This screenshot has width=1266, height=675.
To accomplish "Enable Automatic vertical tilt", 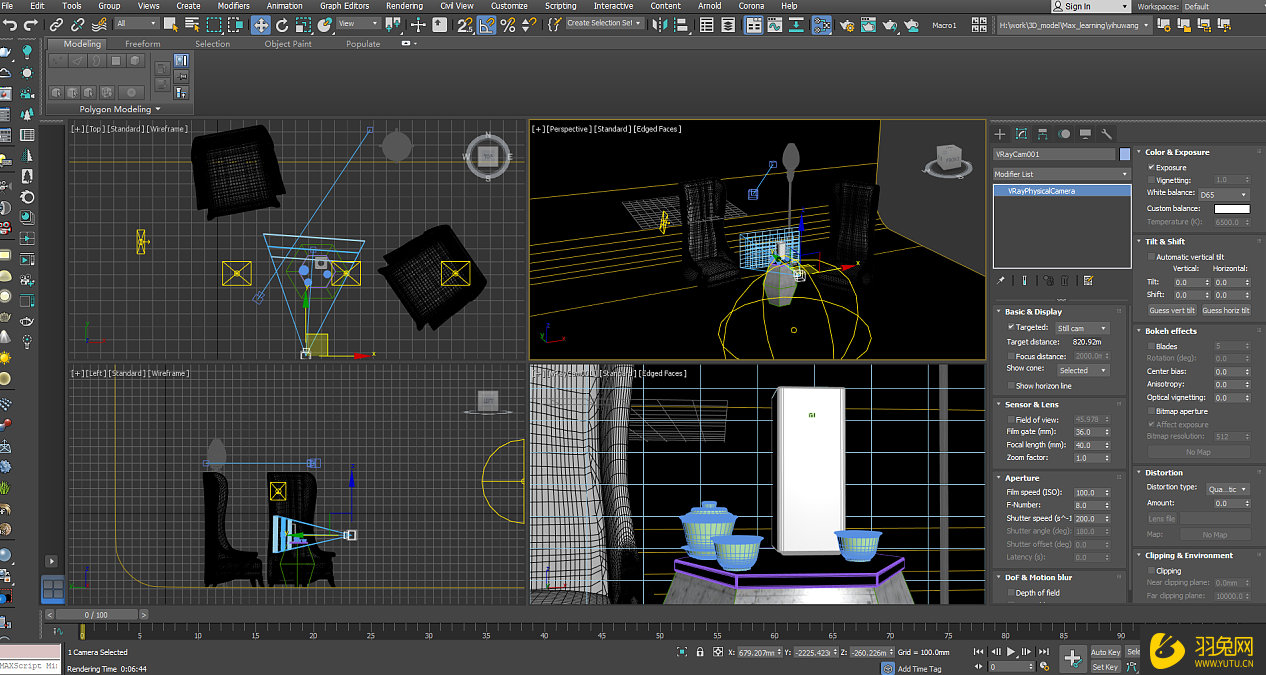I will pyautogui.click(x=1149, y=256).
